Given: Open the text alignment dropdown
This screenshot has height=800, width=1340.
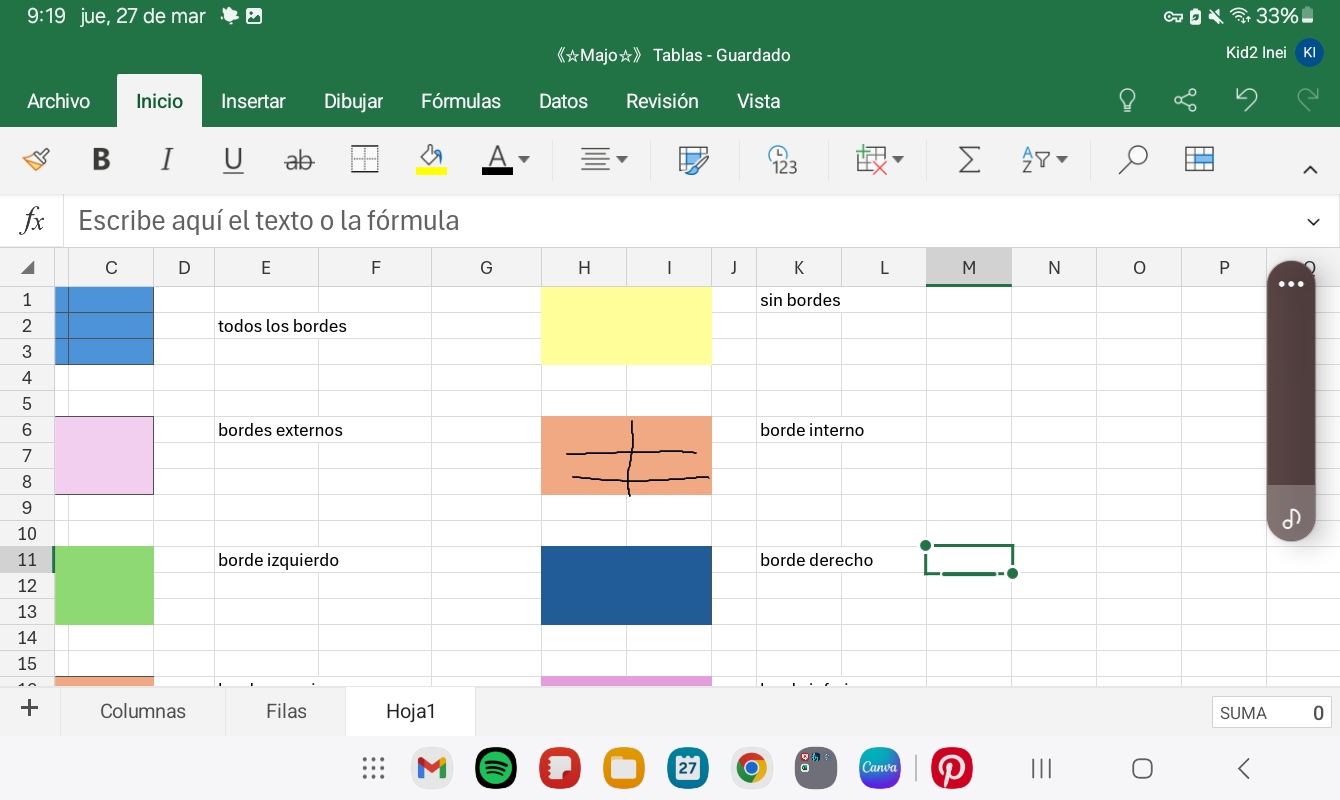Looking at the screenshot, I should point(605,159).
